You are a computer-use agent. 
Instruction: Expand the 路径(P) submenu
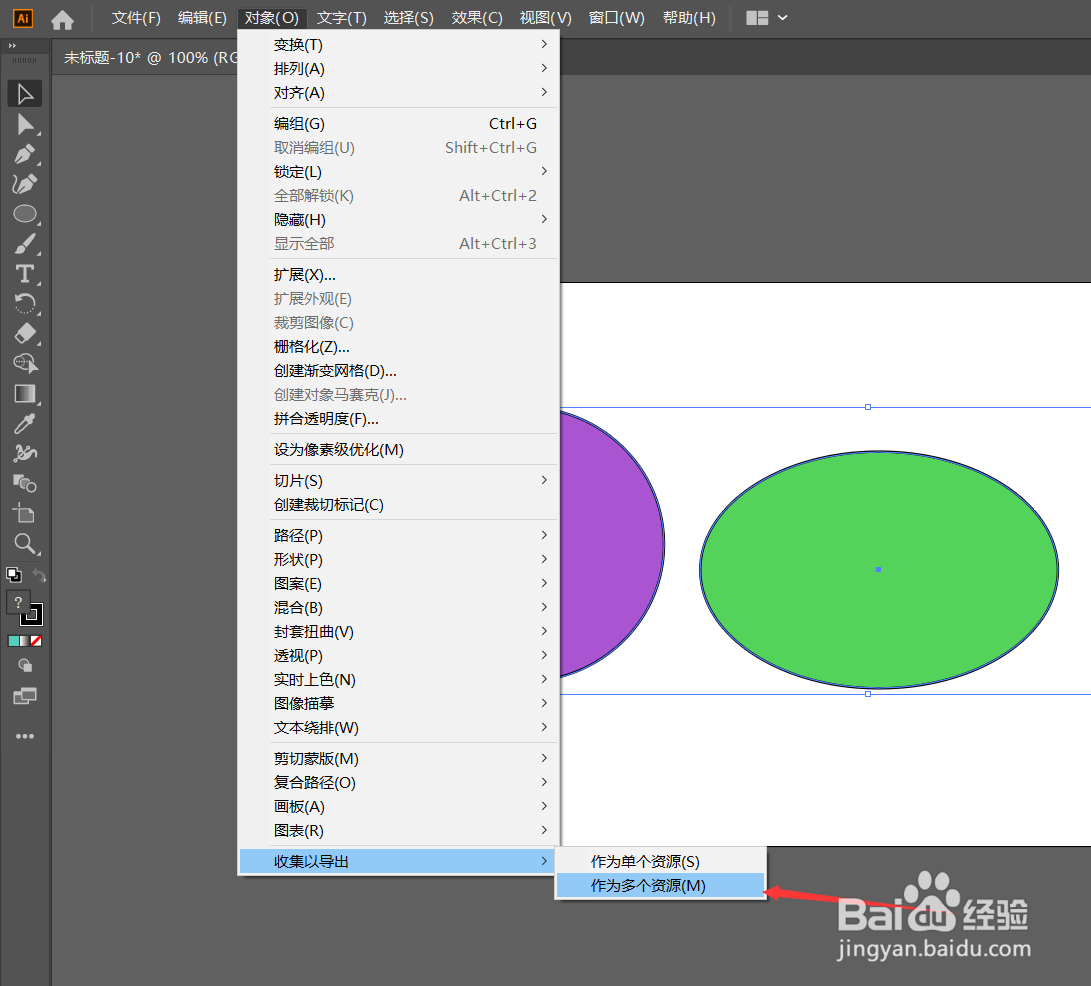click(399, 535)
